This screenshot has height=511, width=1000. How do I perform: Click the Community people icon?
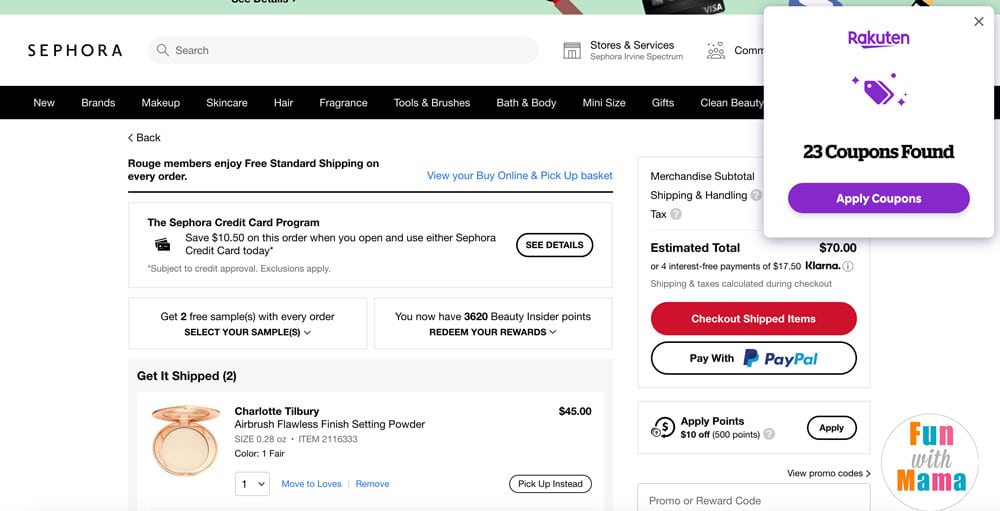(x=716, y=50)
